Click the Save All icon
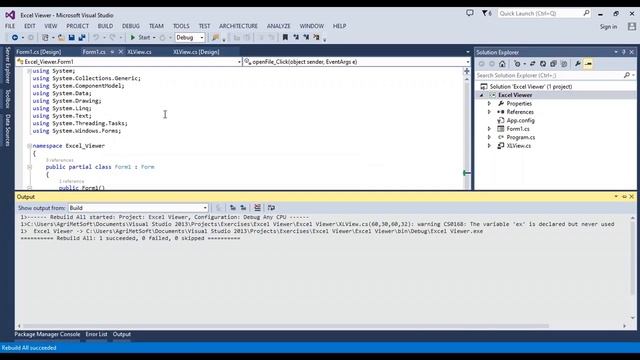 tap(82, 38)
